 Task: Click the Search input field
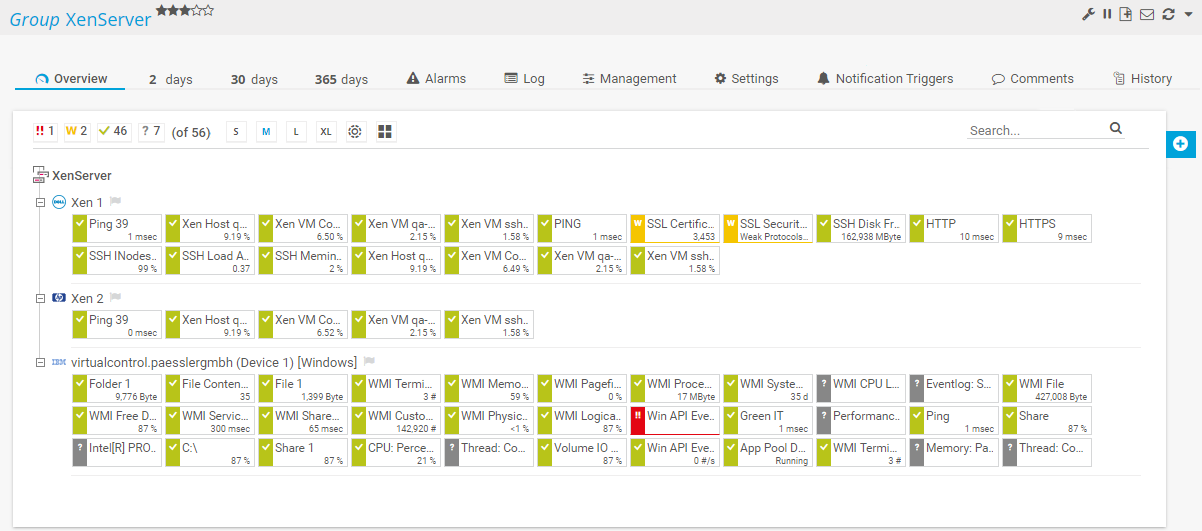[1036, 130]
